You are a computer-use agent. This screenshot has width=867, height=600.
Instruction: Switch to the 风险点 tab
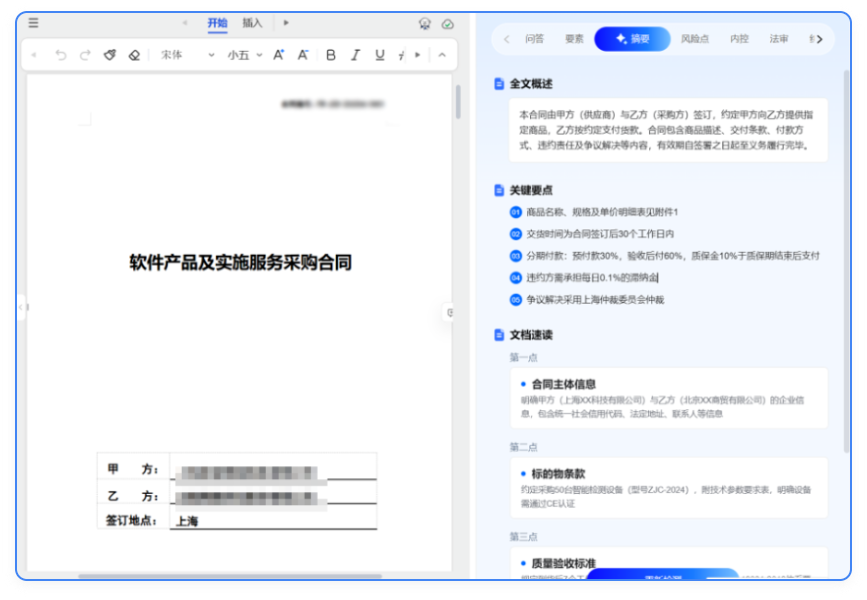click(694, 39)
